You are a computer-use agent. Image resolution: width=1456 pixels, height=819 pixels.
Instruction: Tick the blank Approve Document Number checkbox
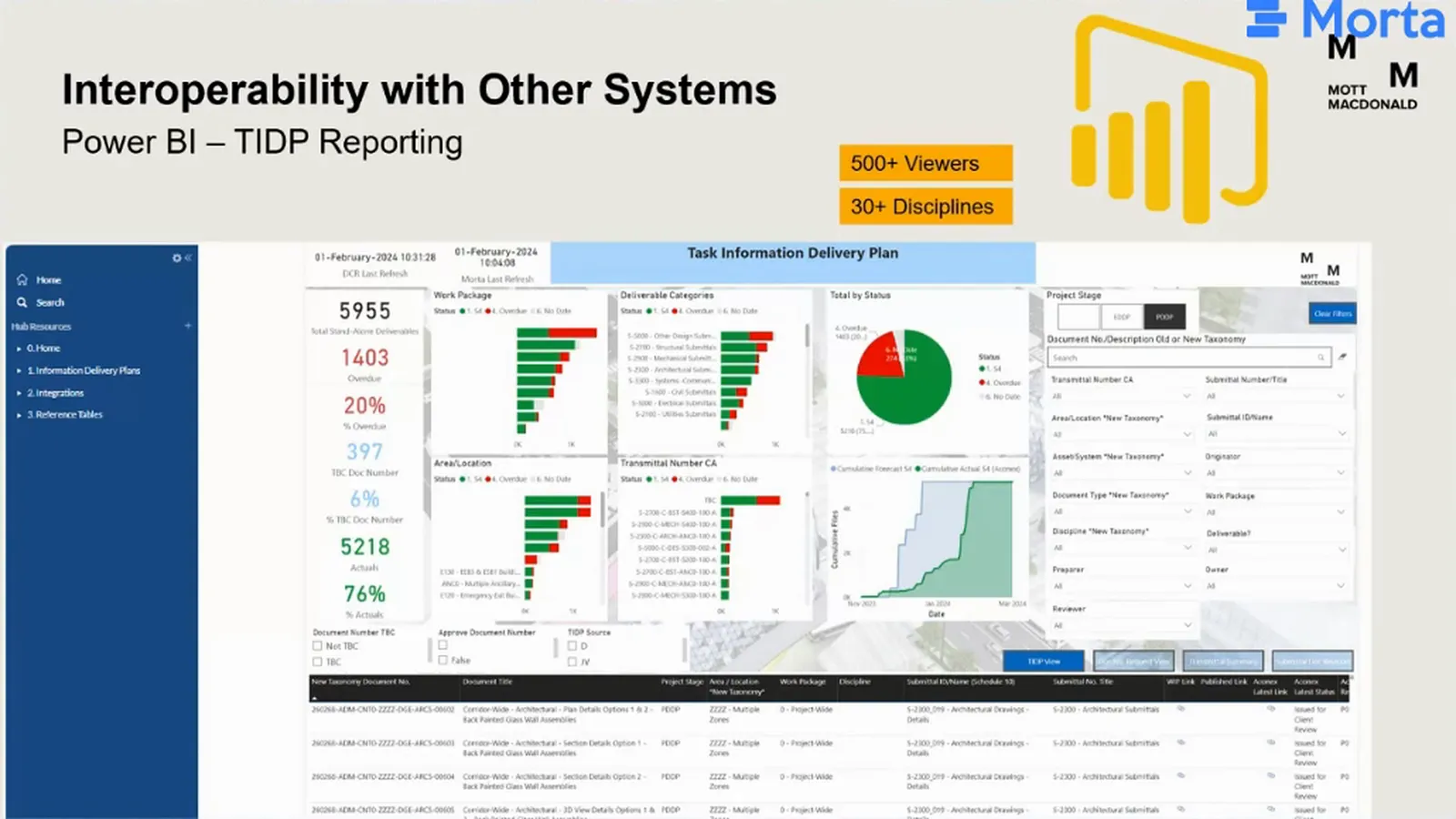(443, 645)
